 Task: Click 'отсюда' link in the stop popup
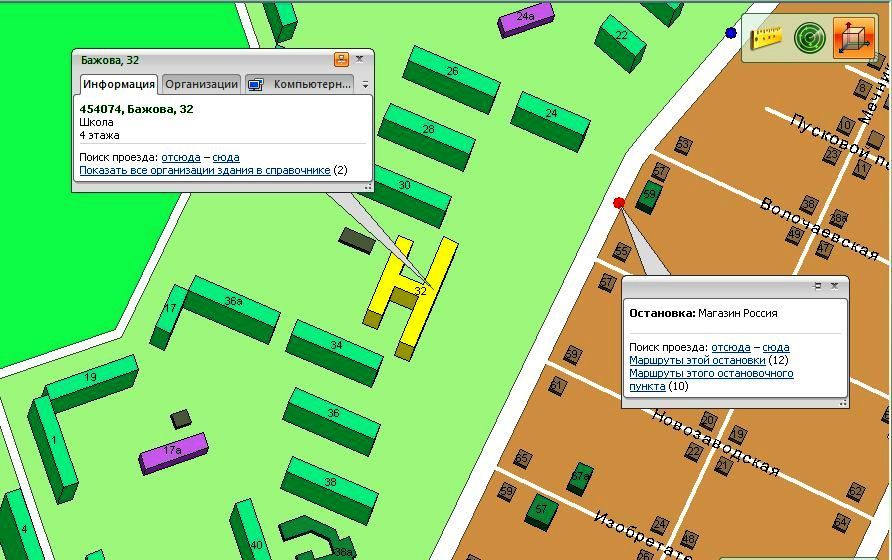tap(731, 347)
